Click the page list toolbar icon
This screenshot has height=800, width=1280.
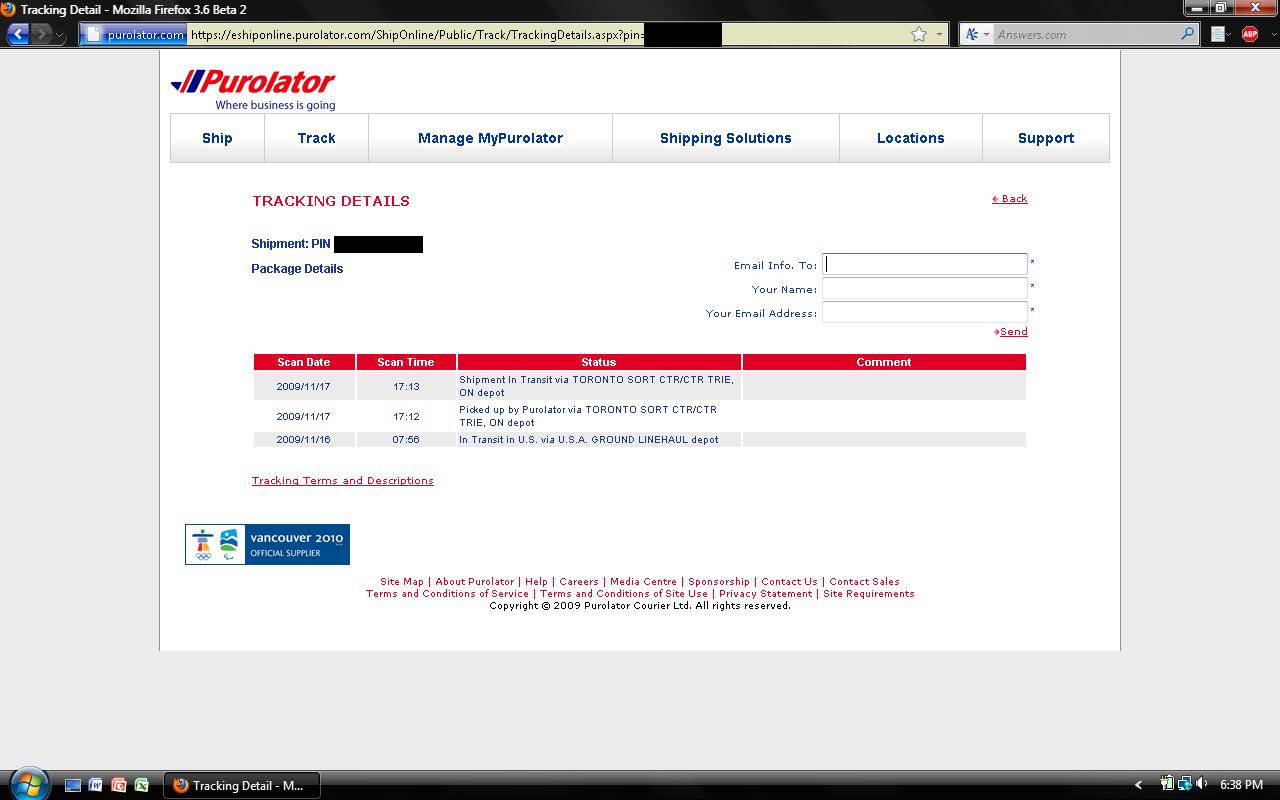pos(1217,34)
